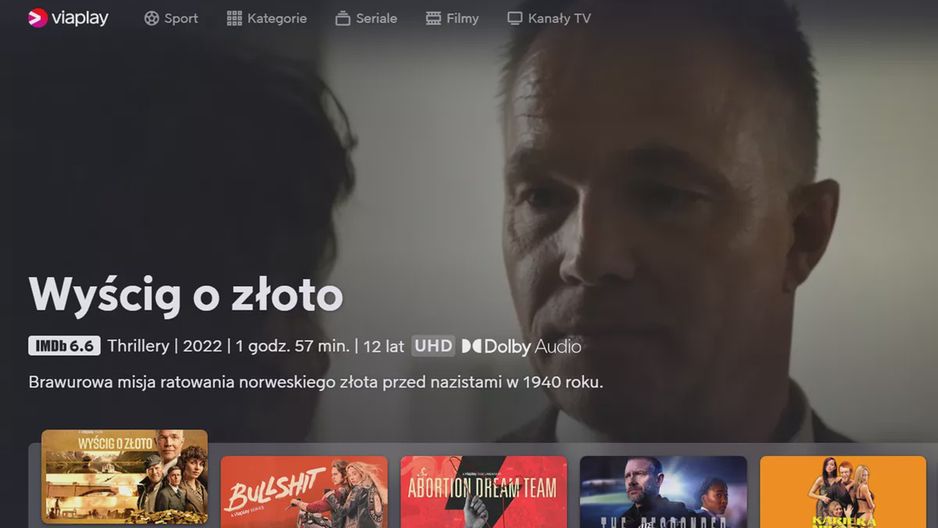Viewport: 938px width, 528px height.
Task: Click the Kanały TV screen icon
Action: tap(514, 19)
